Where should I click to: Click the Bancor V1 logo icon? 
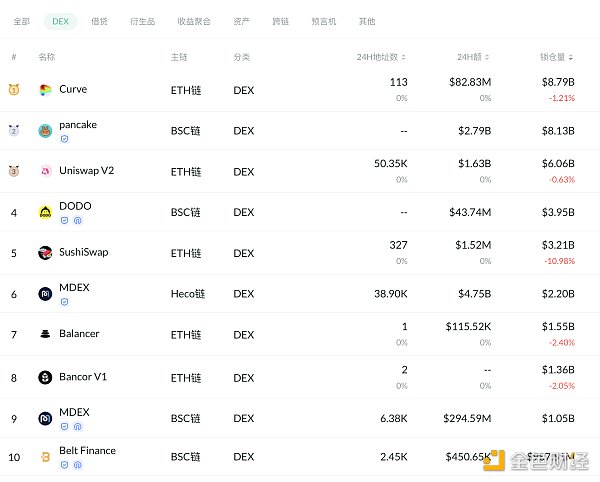tap(45, 377)
